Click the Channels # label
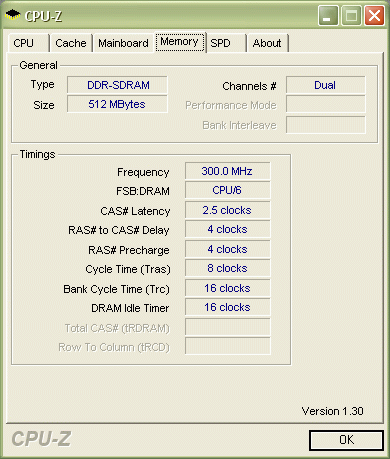 pyautogui.click(x=249, y=86)
